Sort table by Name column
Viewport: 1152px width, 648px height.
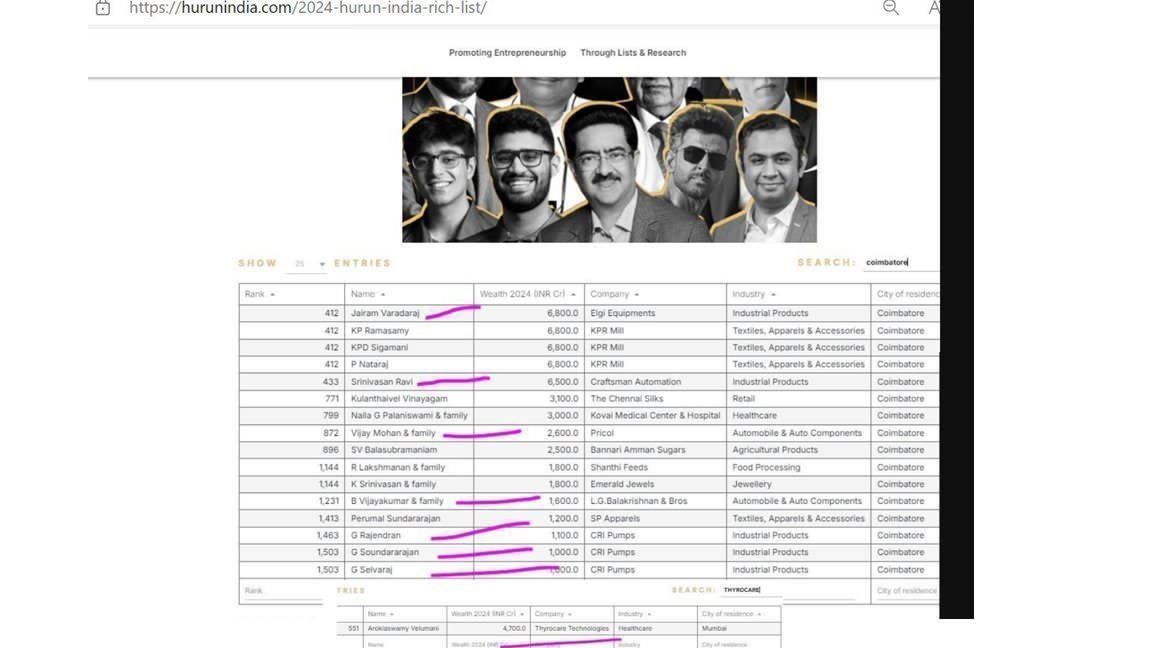367,294
